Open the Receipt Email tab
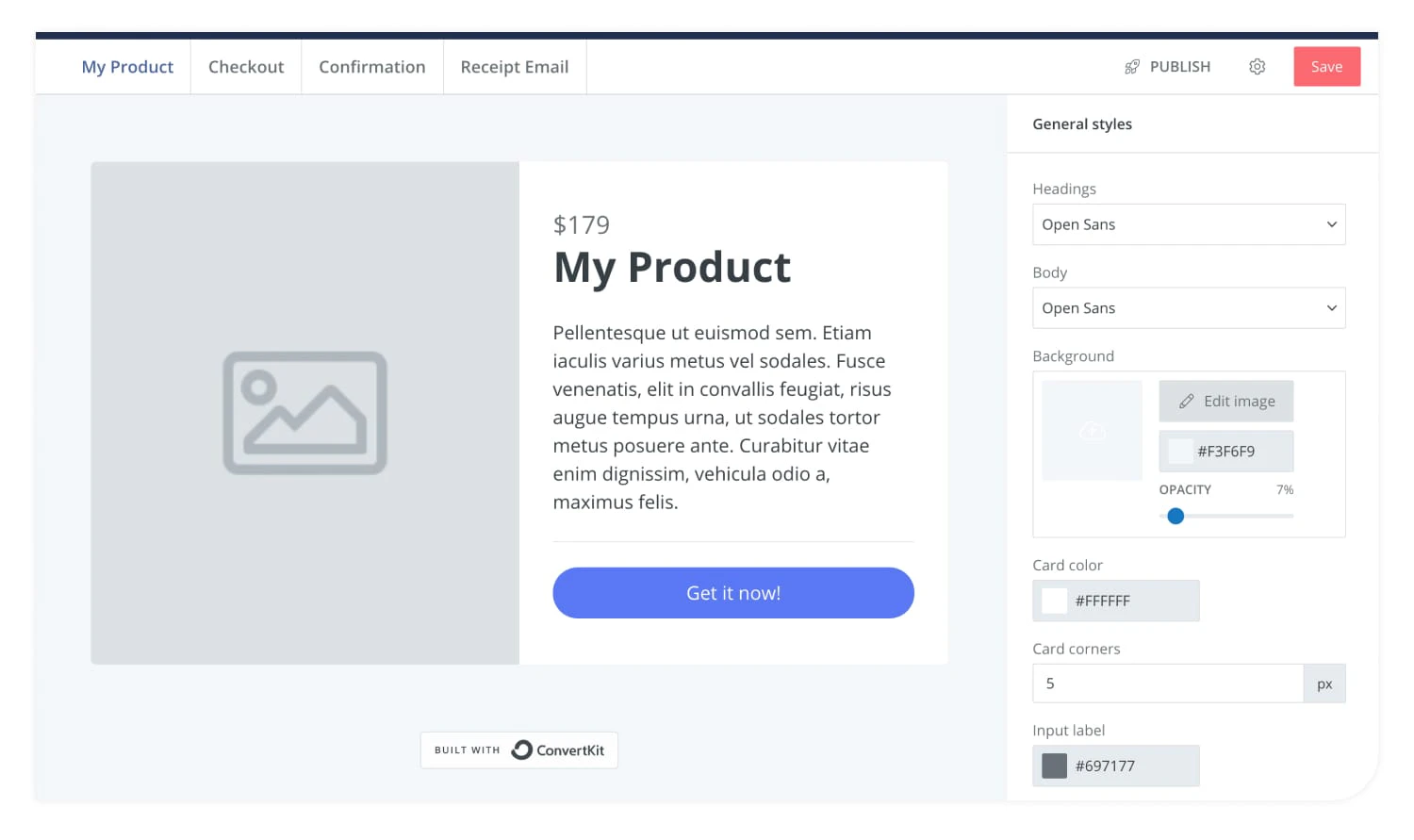This screenshot has width=1414, height=840. 514,66
